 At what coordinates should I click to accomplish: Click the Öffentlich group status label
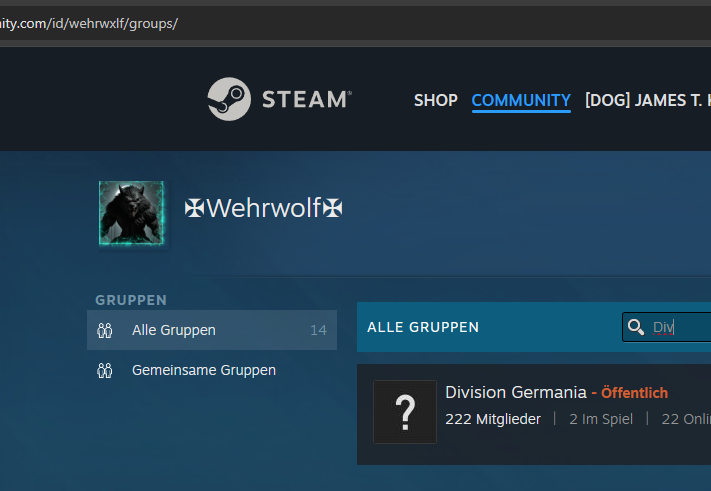point(634,393)
